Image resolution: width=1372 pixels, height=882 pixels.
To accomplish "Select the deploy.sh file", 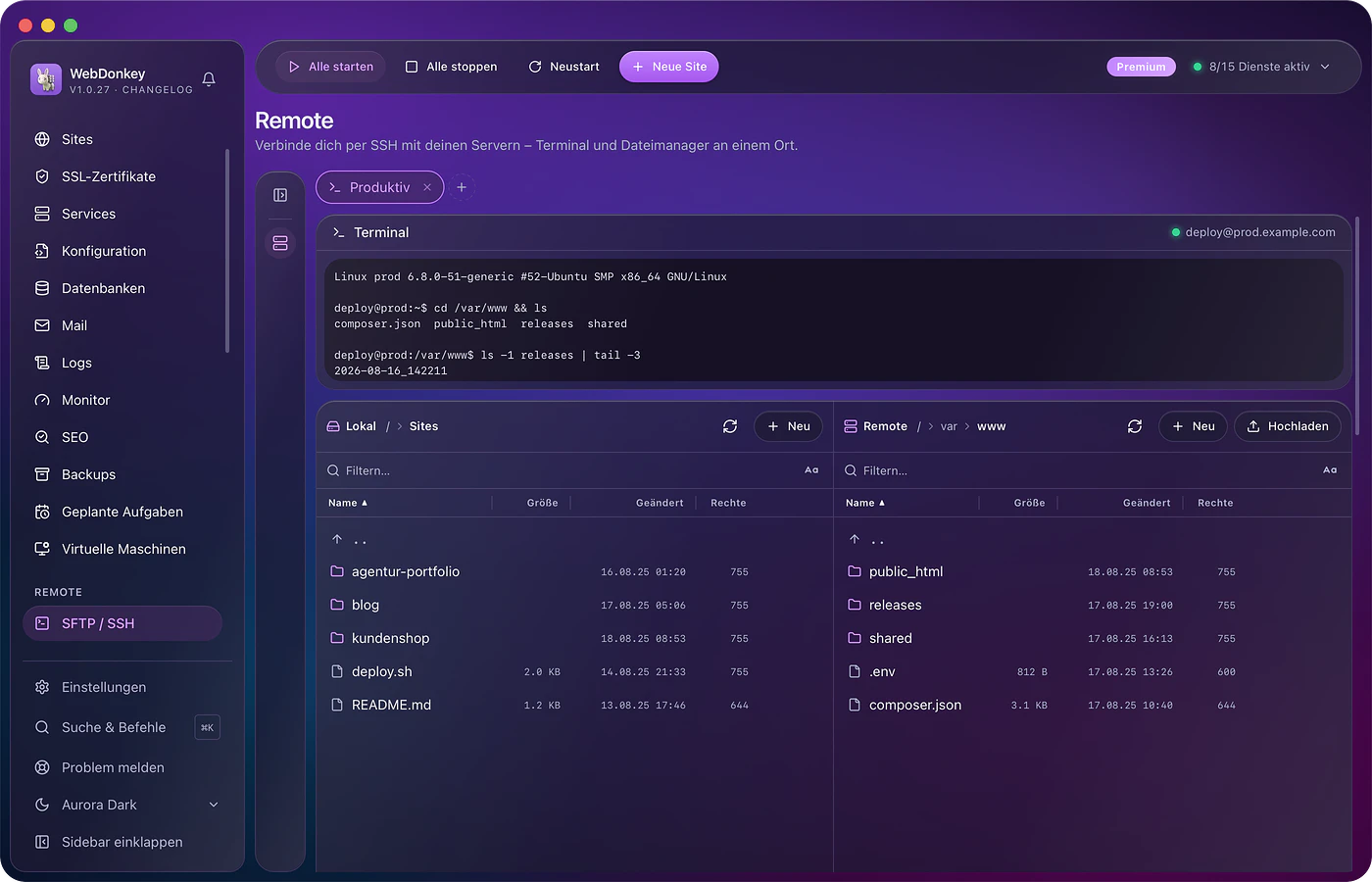I will pyautogui.click(x=574, y=671).
